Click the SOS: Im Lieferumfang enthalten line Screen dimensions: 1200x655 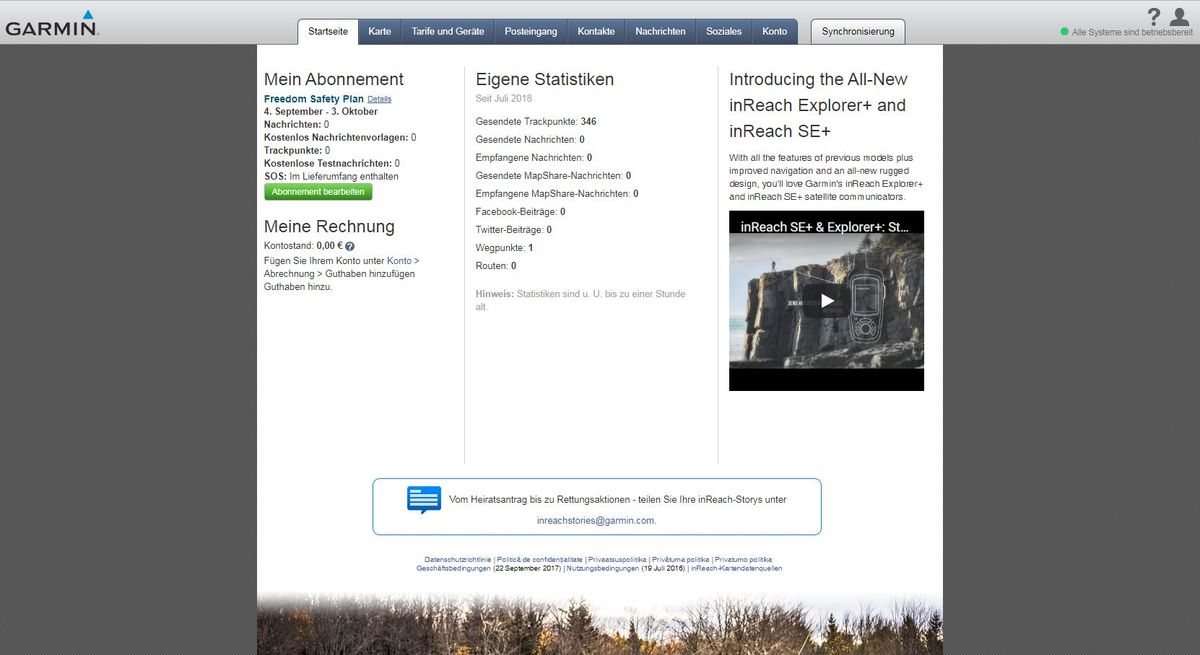pos(331,176)
